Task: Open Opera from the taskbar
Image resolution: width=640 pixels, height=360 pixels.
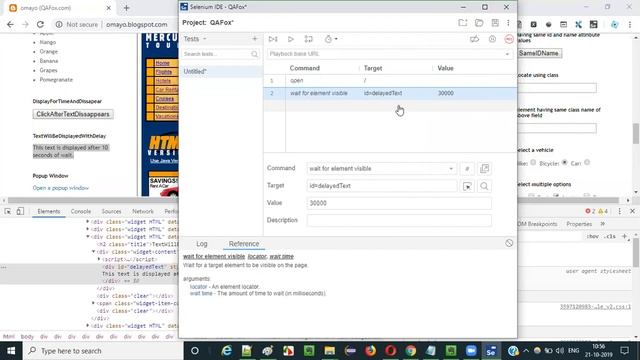Action: (391, 351)
